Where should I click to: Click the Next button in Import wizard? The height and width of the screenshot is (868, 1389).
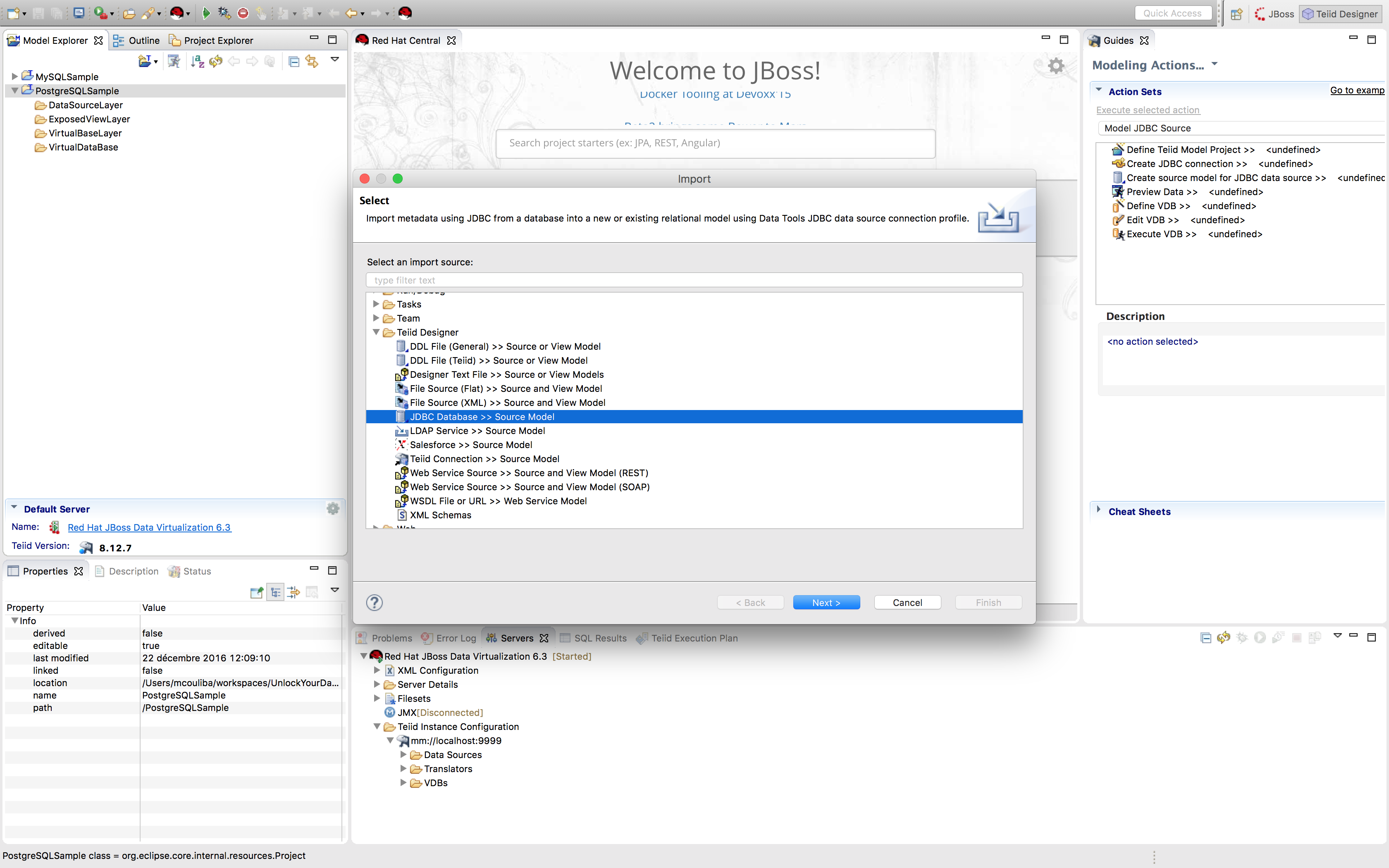tap(826, 602)
